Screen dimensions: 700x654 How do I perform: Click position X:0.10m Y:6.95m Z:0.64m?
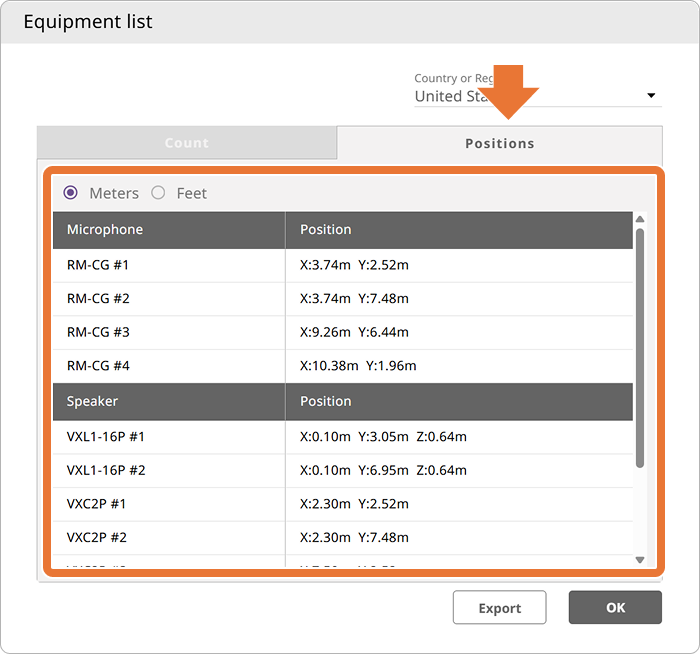(x=383, y=471)
